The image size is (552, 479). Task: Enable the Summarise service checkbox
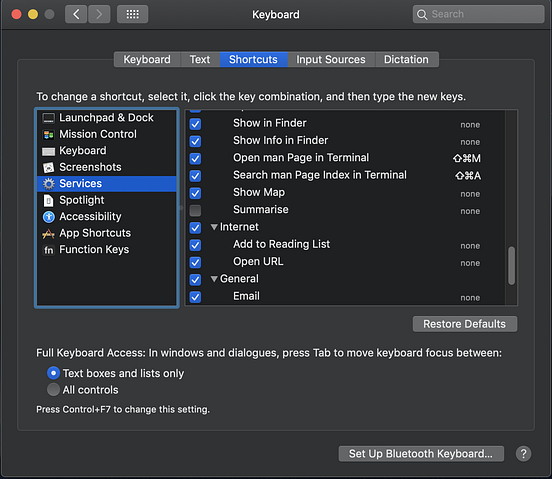click(x=195, y=210)
